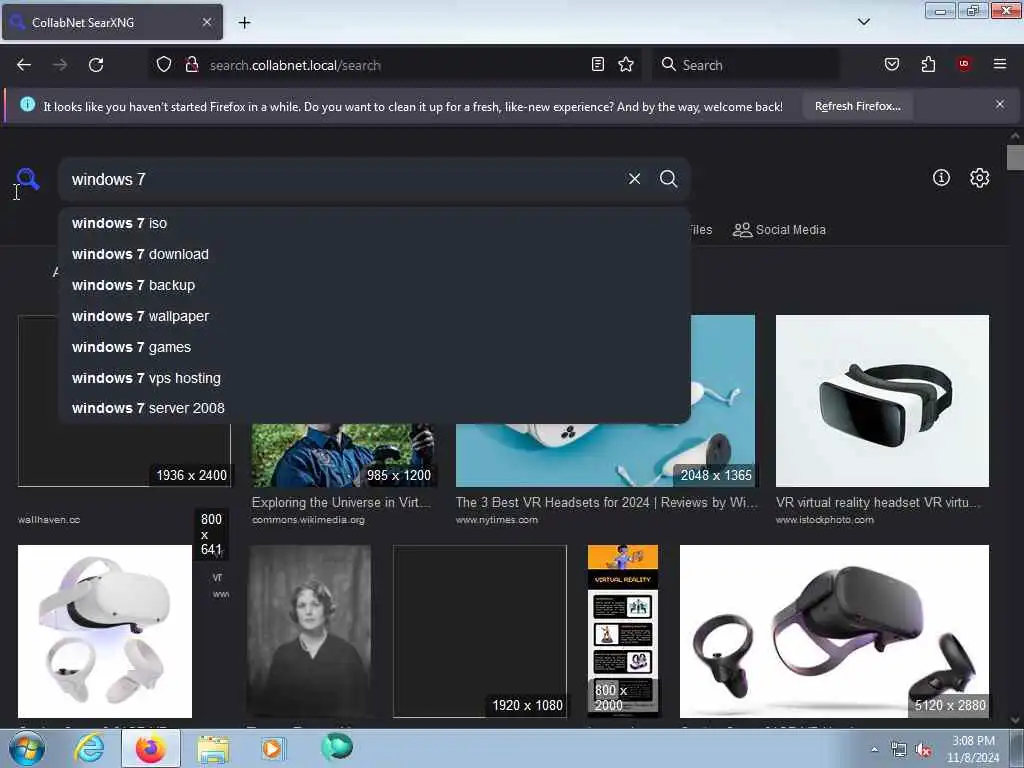The width and height of the screenshot is (1024, 768).
Task: Open the tracking protection shield icon
Action: click(x=164, y=65)
